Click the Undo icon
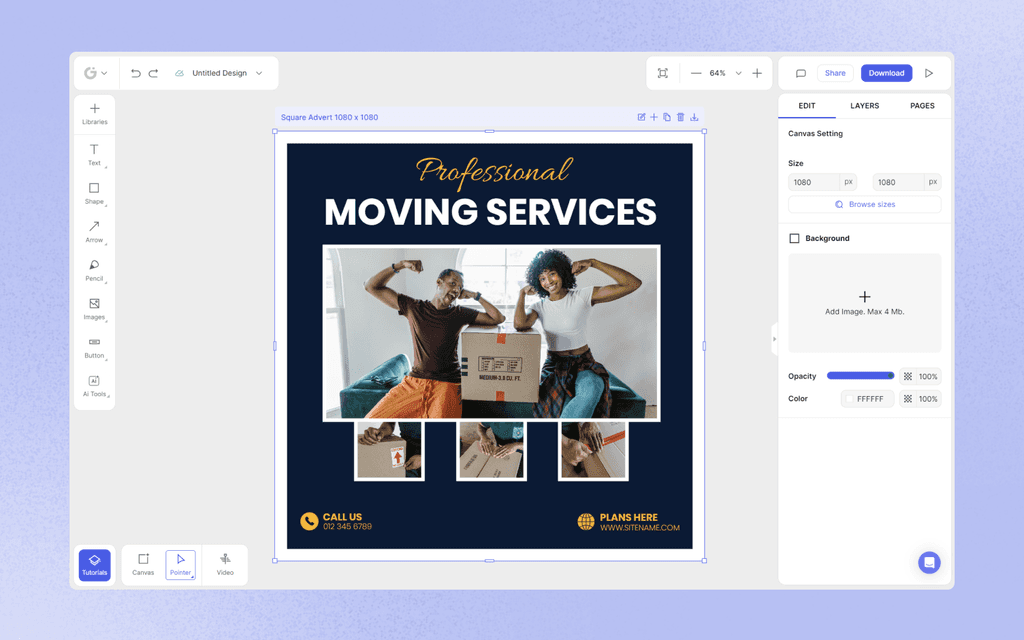 (x=136, y=72)
